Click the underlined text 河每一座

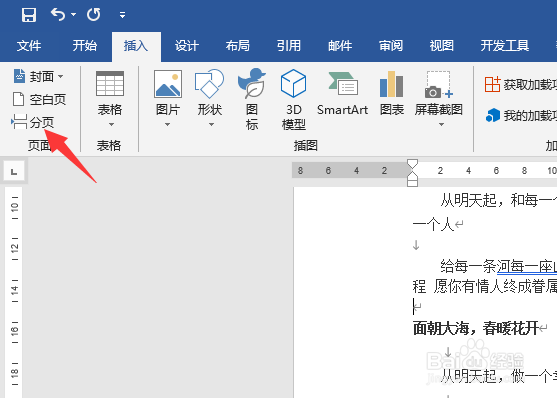click(525, 266)
